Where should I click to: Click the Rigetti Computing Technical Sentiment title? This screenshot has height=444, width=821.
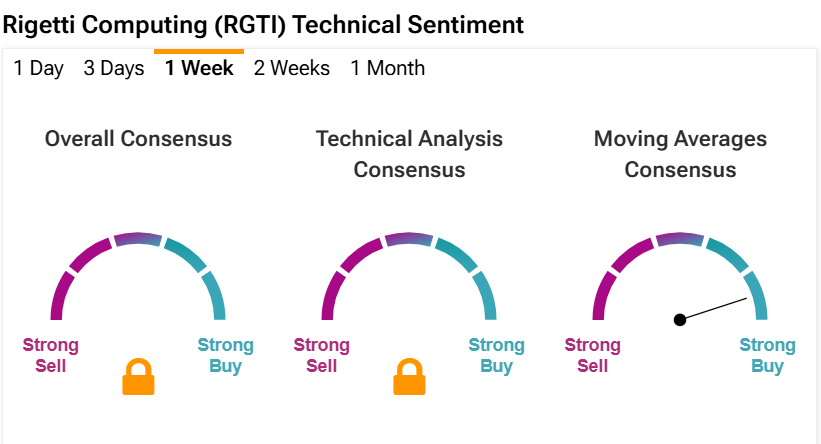click(x=263, y=25)
